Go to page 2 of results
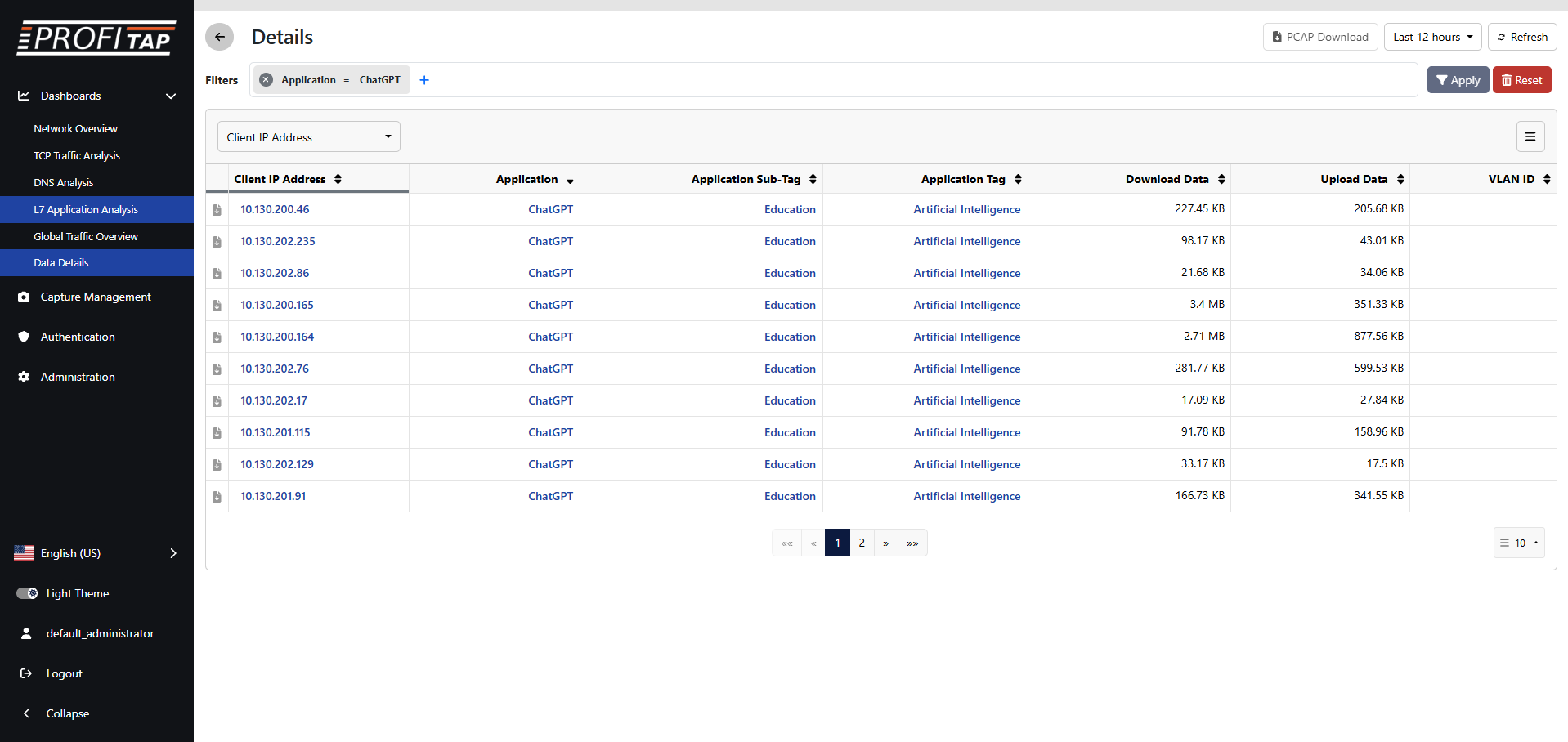 (862, 543)
